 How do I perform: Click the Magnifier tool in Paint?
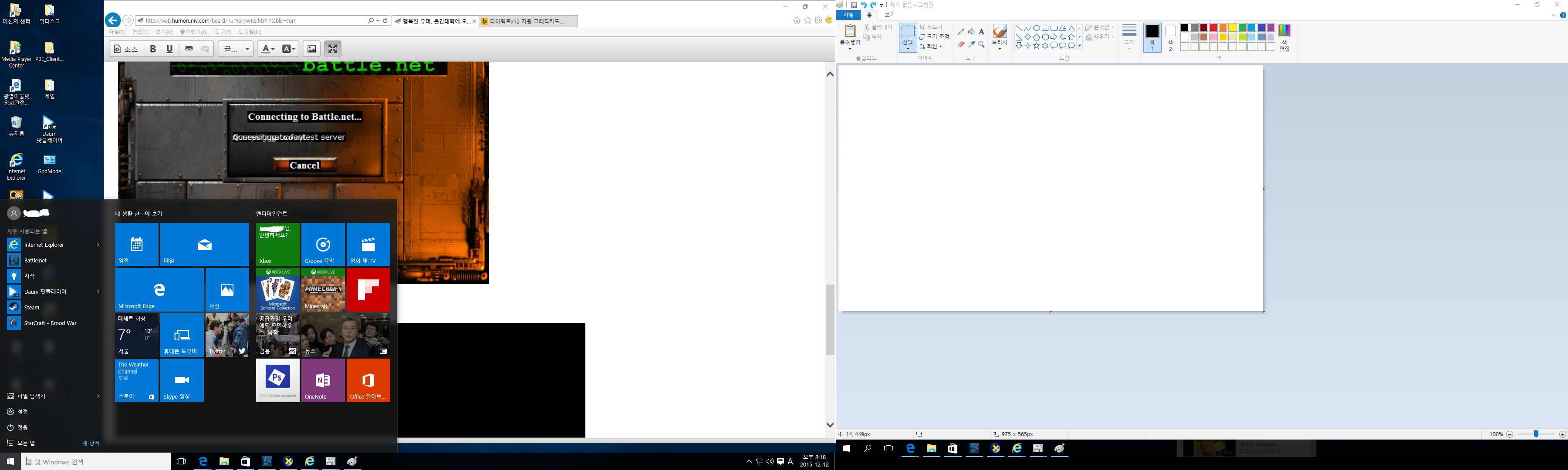coord(981,44)
